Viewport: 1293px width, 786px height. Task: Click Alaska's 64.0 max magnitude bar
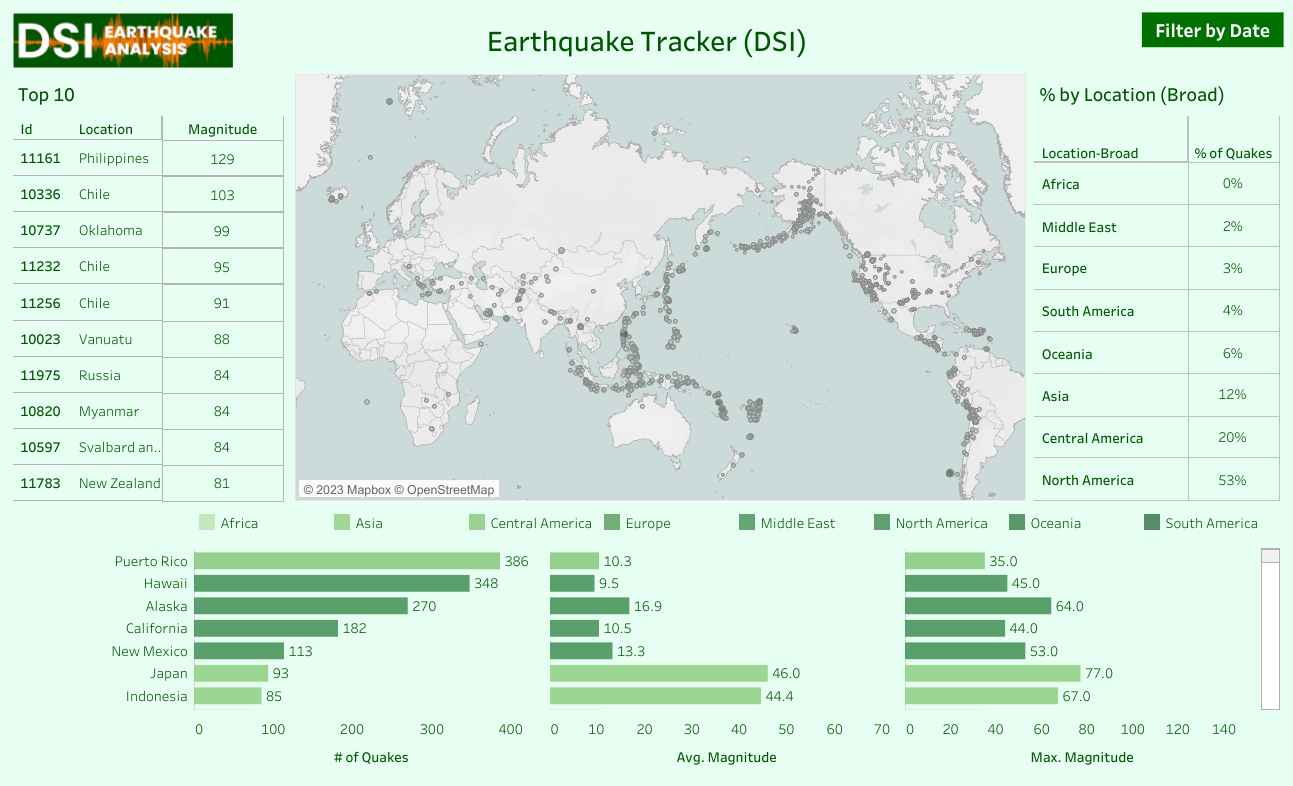977,606
